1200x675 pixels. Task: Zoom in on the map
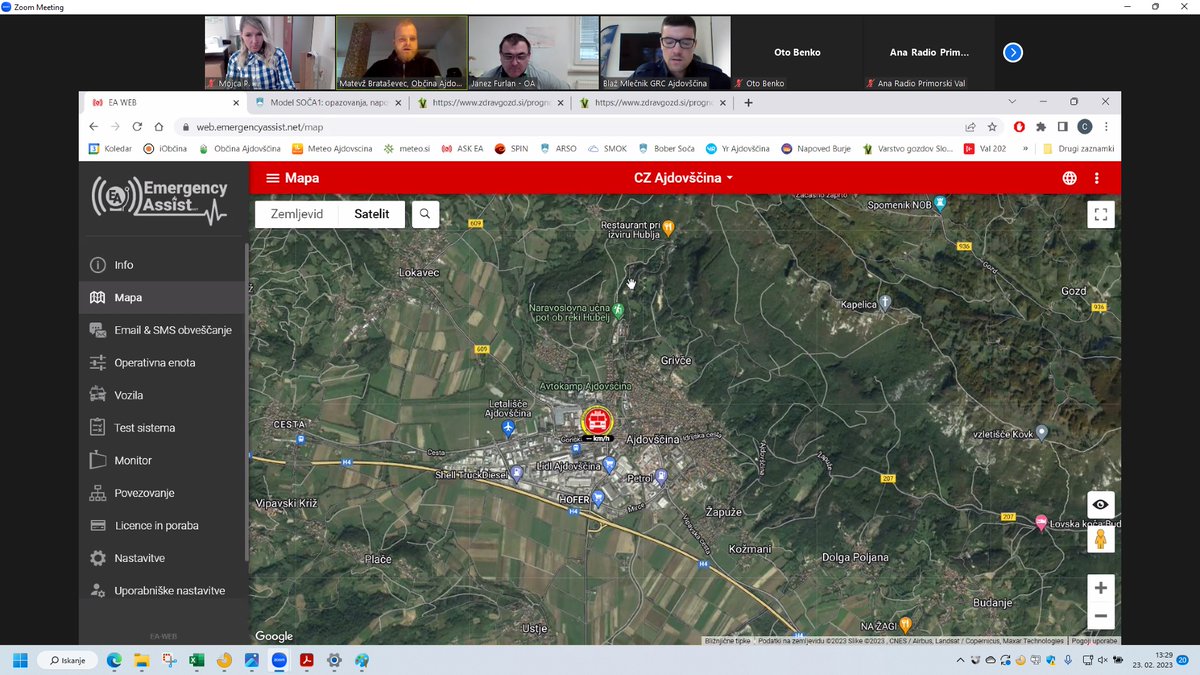[1101, 588]
